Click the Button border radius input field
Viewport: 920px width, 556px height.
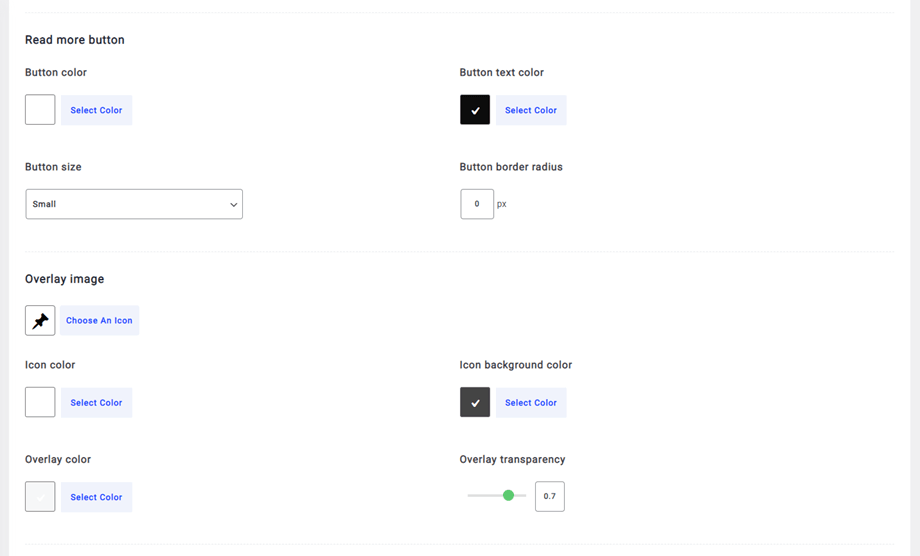477,204
